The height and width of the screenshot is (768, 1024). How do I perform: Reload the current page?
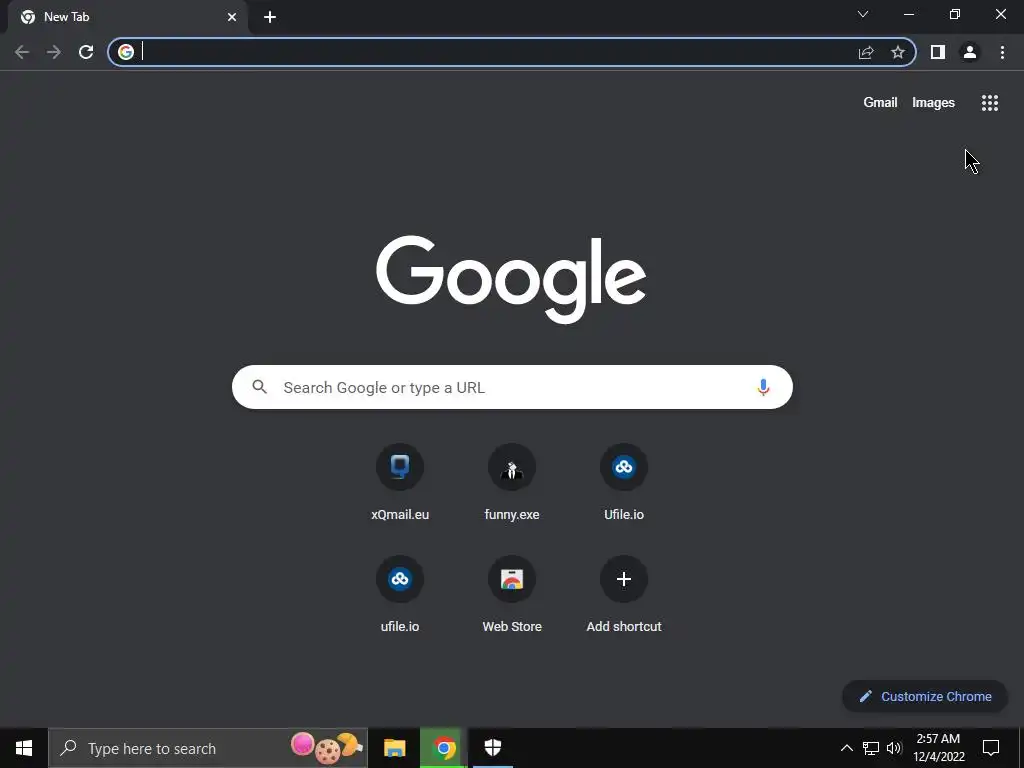86,52
